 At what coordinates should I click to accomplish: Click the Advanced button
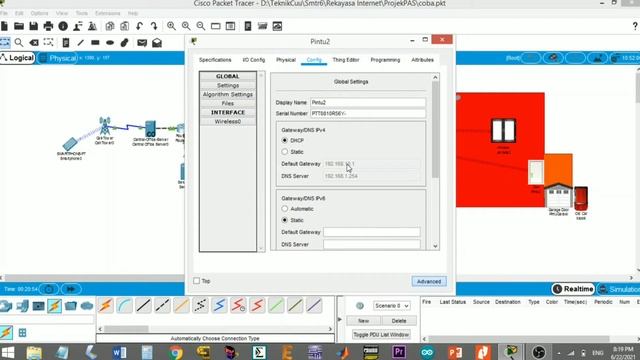point(429,282)
